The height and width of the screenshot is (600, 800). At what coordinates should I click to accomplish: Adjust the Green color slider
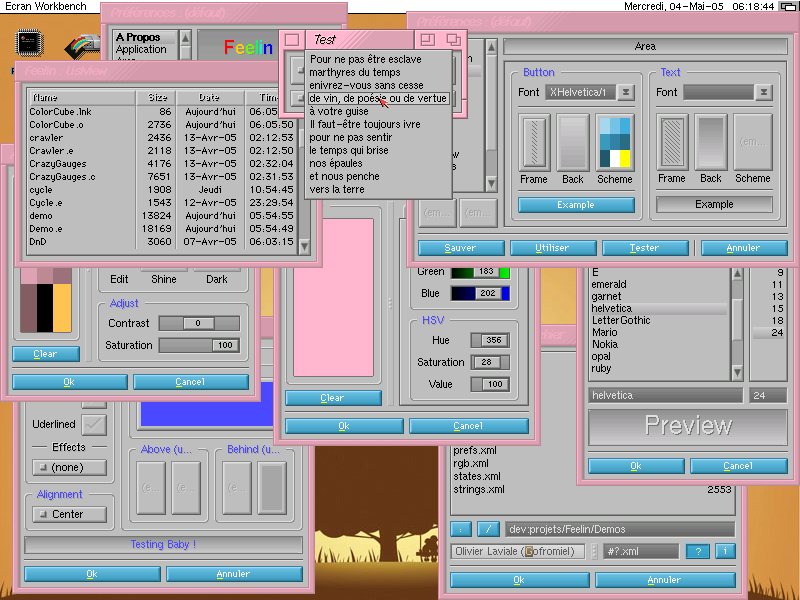[480, 272]
